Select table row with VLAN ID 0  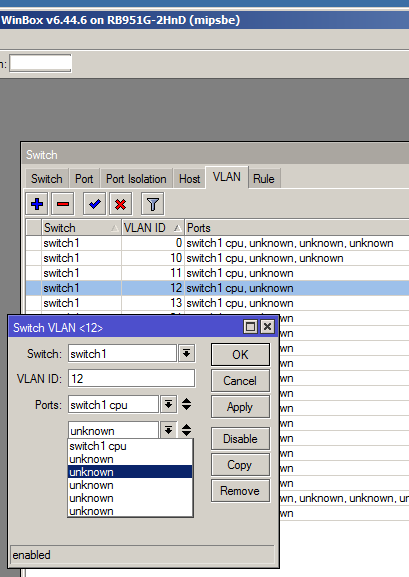tap(217, 243)
